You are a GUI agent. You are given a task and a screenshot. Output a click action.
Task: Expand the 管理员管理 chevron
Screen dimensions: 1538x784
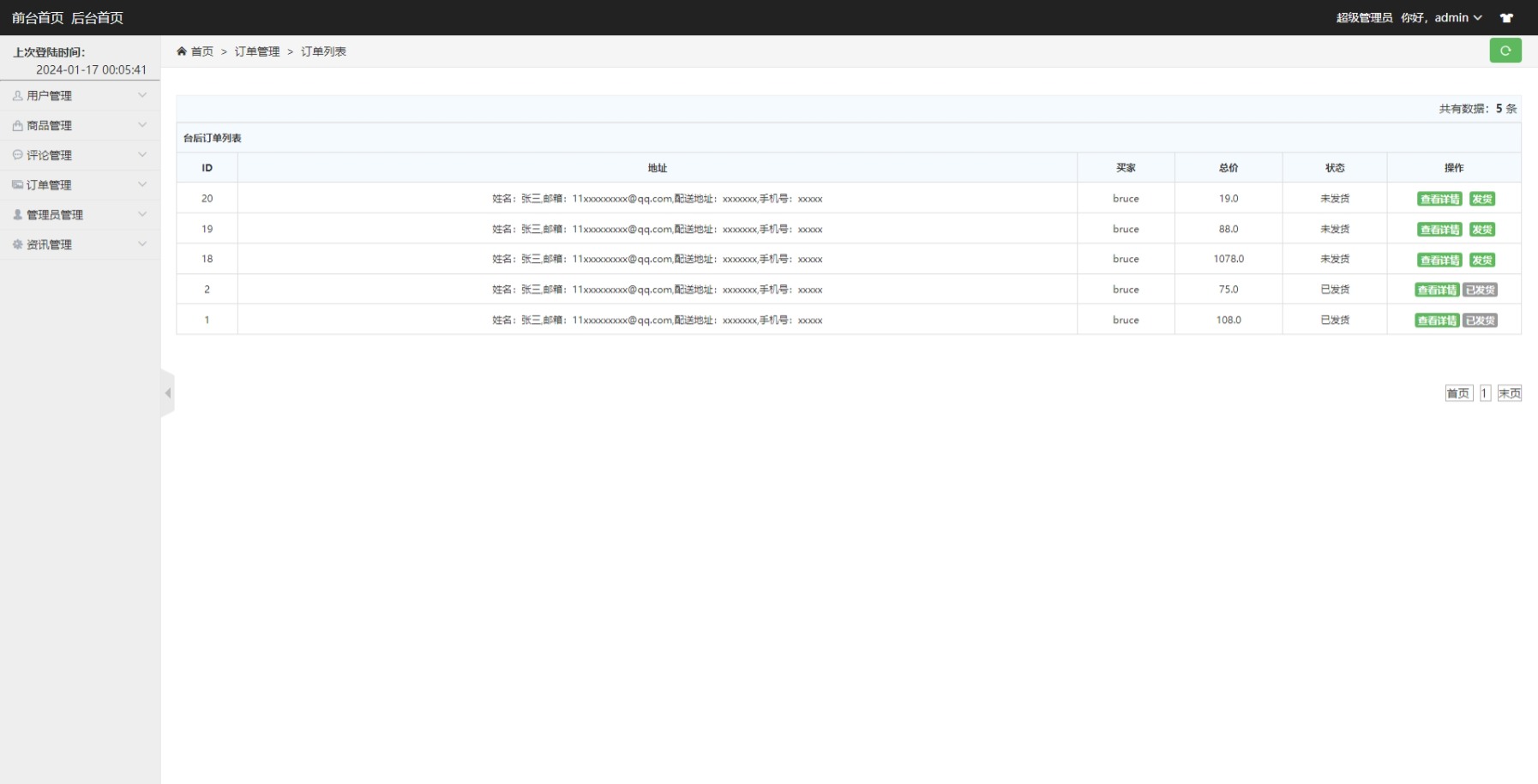(x=142, y=214)
